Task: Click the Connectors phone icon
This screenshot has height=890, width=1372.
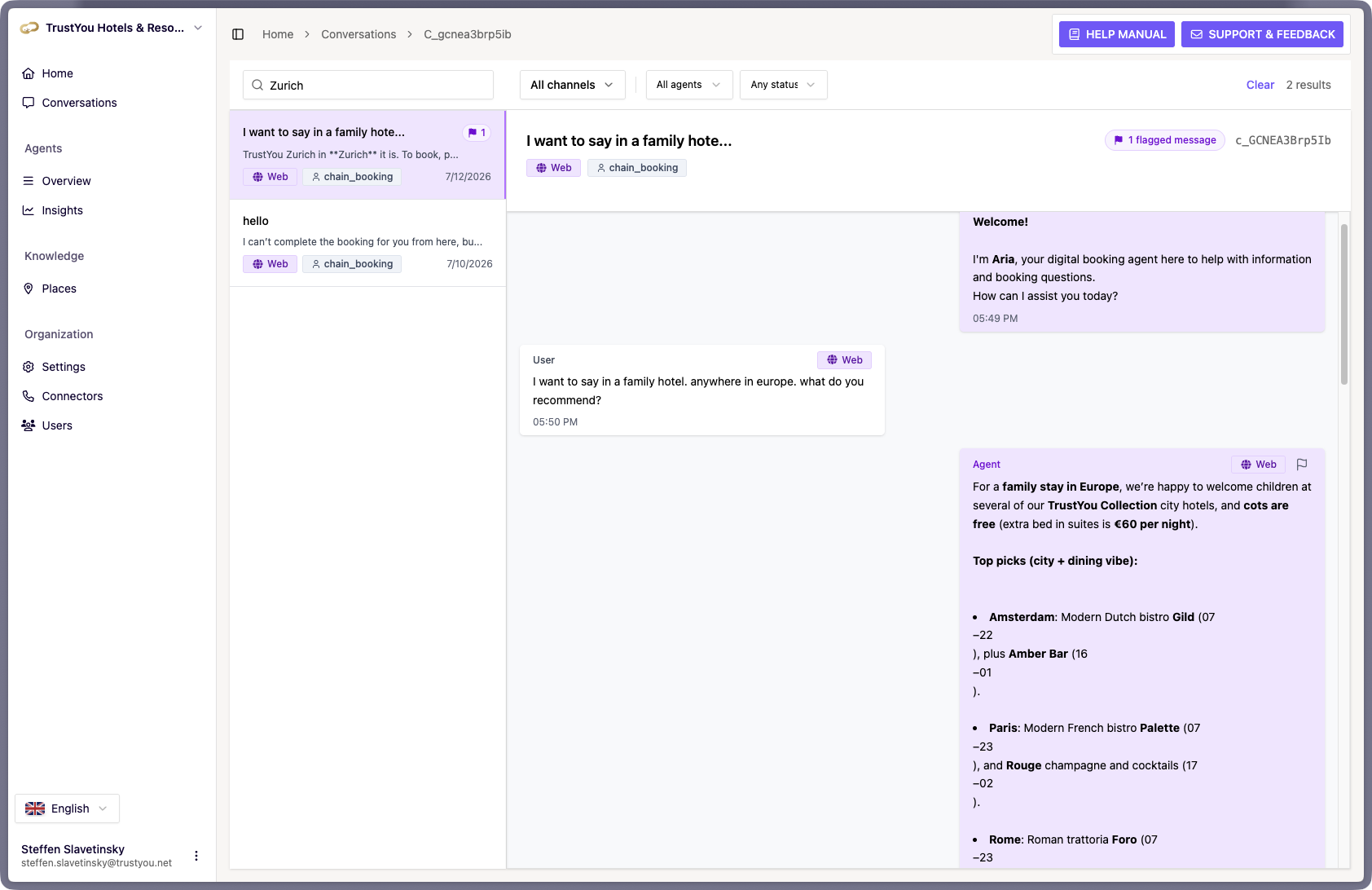Action: pos(29,396)
